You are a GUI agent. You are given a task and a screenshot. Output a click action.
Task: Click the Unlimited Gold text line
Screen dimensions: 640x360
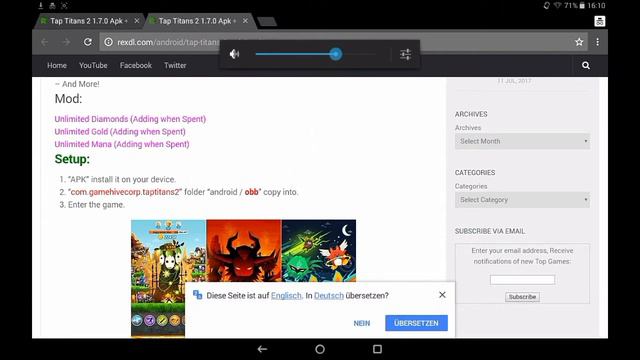(120, 131)
